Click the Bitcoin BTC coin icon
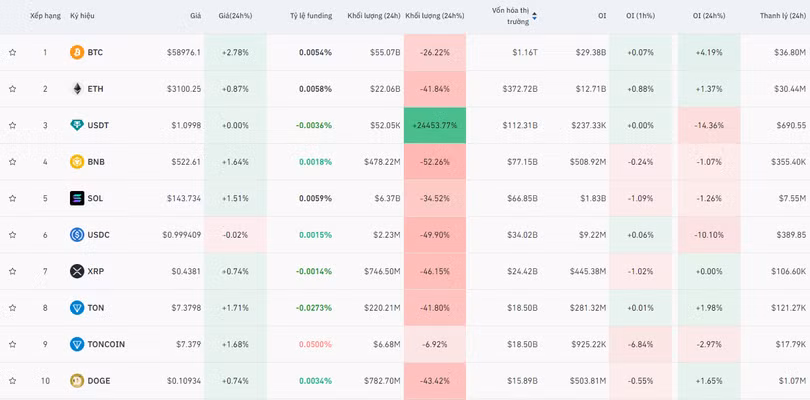 coord(77,52)
